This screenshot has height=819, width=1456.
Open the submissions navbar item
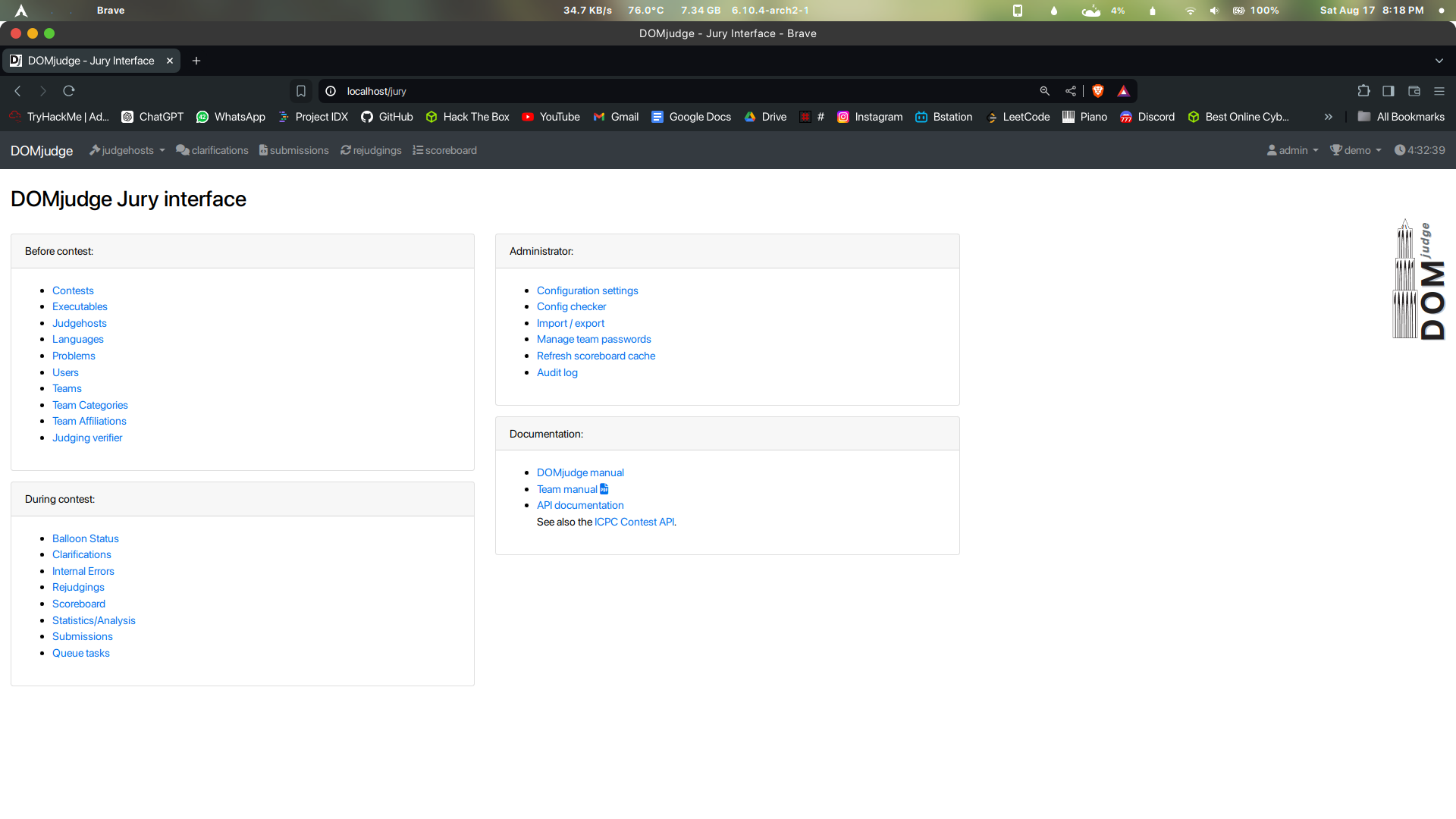tap(293, 150)
